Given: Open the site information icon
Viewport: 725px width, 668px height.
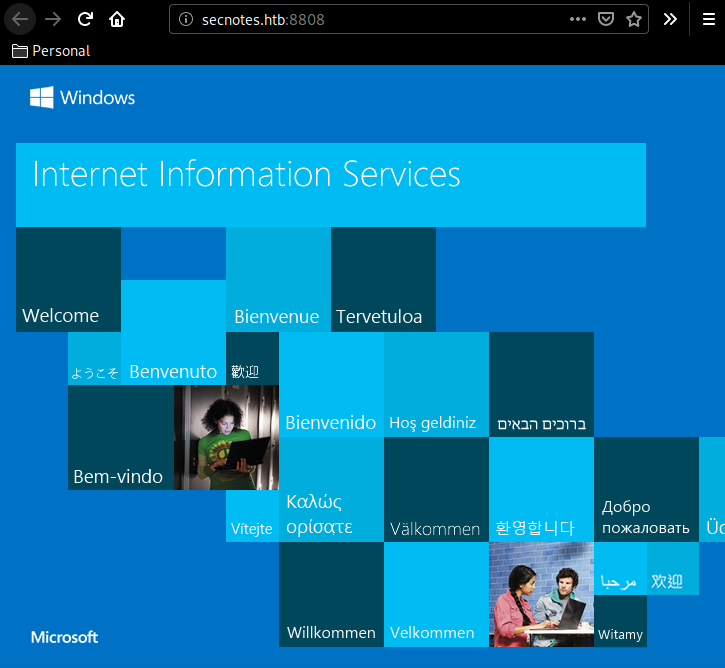Looking at the screenshot, I should click(x=186, y=19).
